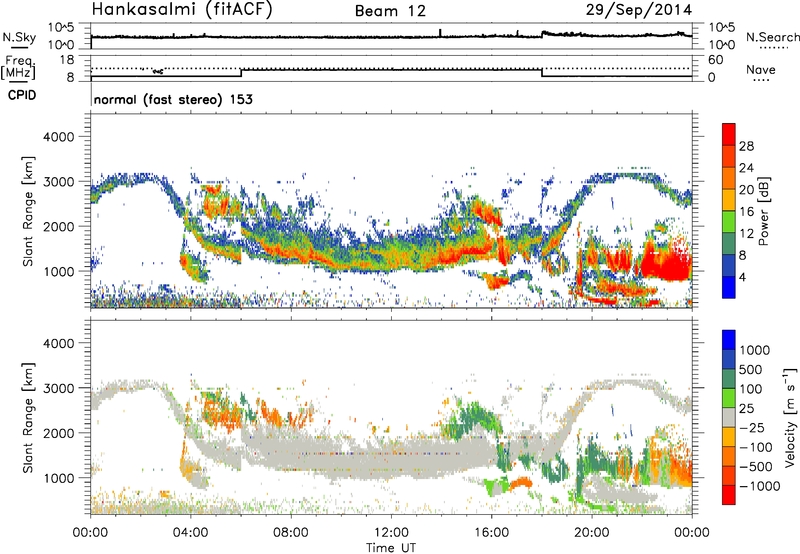This screenshot has height=554, width=800.
Task: Click the Velocity [m s-1] colorbar title
Action: click(x=790, y=417)
